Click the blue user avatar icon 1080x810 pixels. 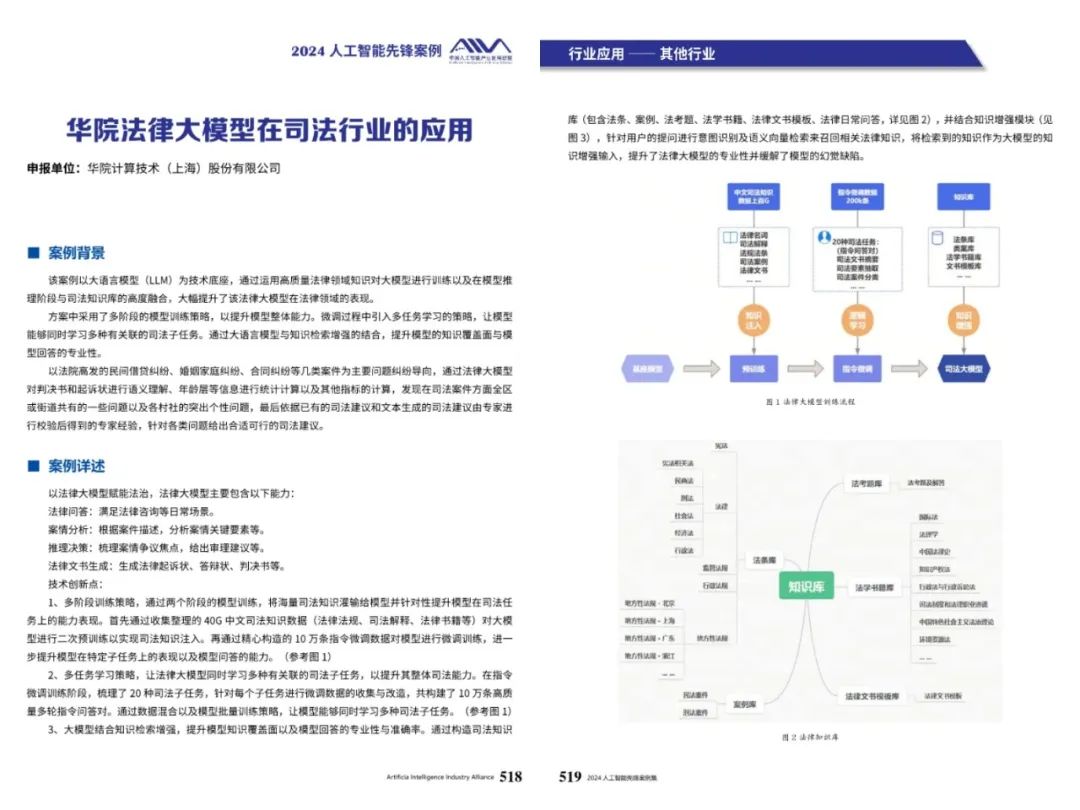[824, 237]
